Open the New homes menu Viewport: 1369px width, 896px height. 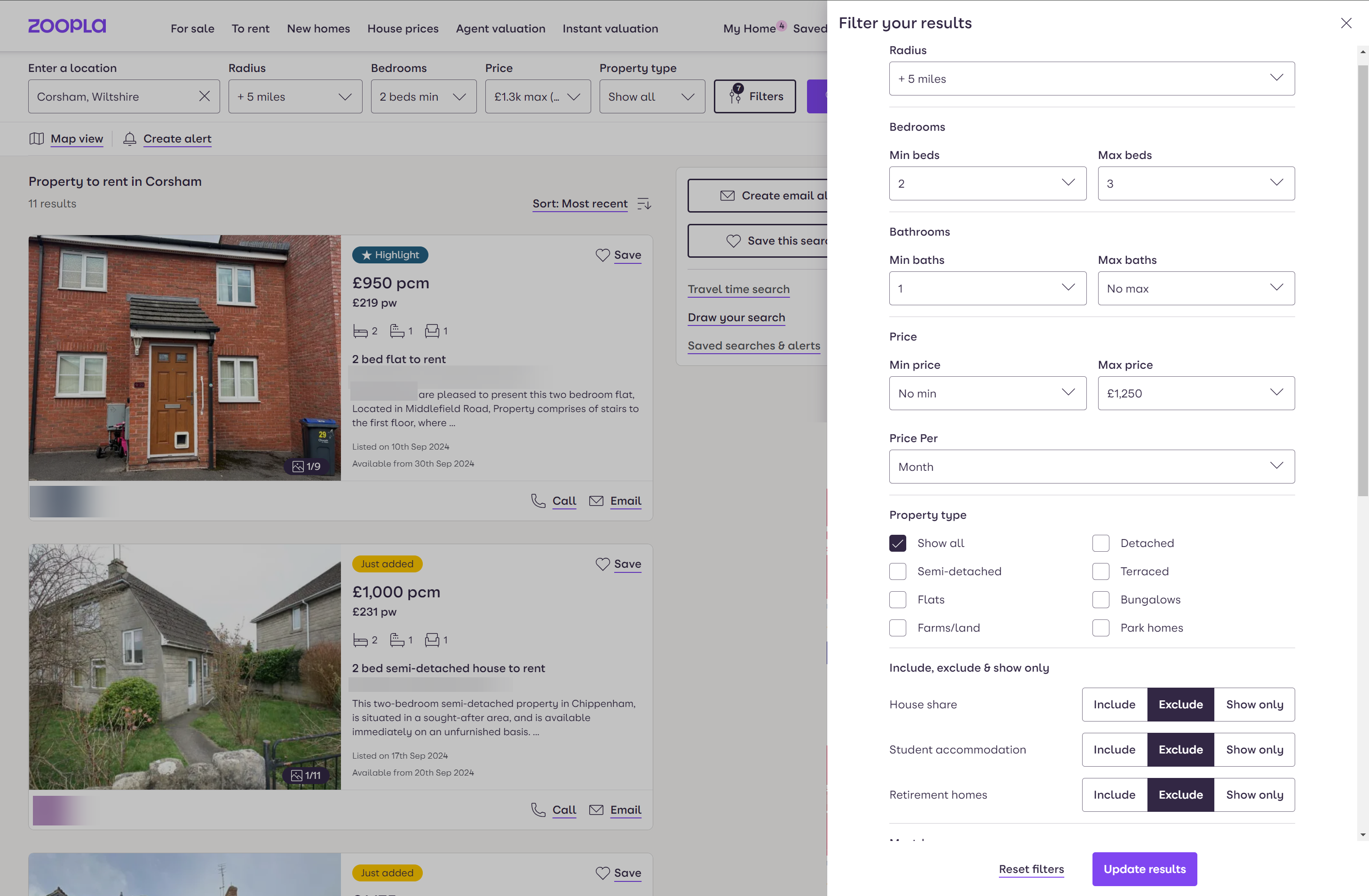click(x=318, y=28)
